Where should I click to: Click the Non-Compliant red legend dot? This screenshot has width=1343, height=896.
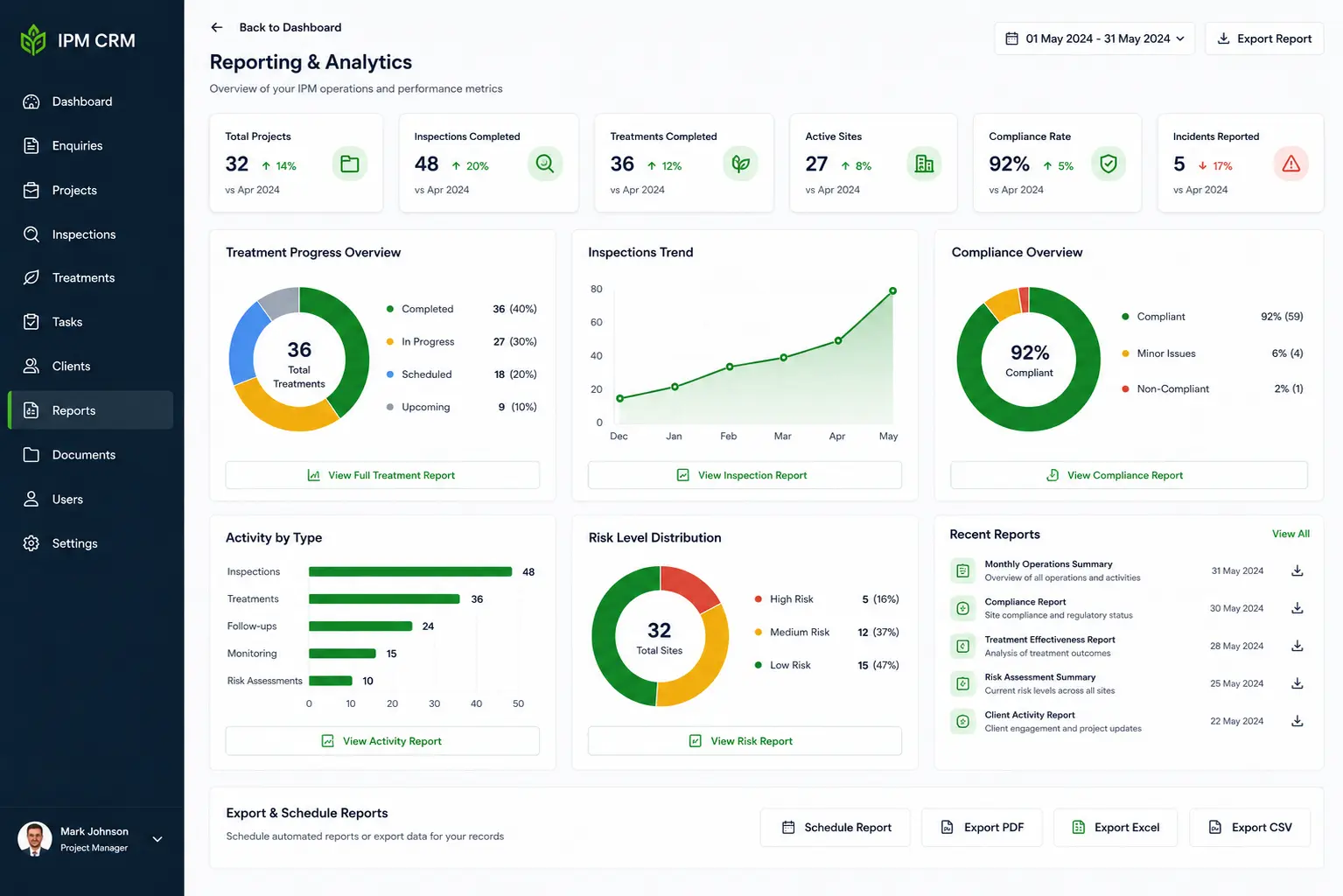pos(1125,388)
